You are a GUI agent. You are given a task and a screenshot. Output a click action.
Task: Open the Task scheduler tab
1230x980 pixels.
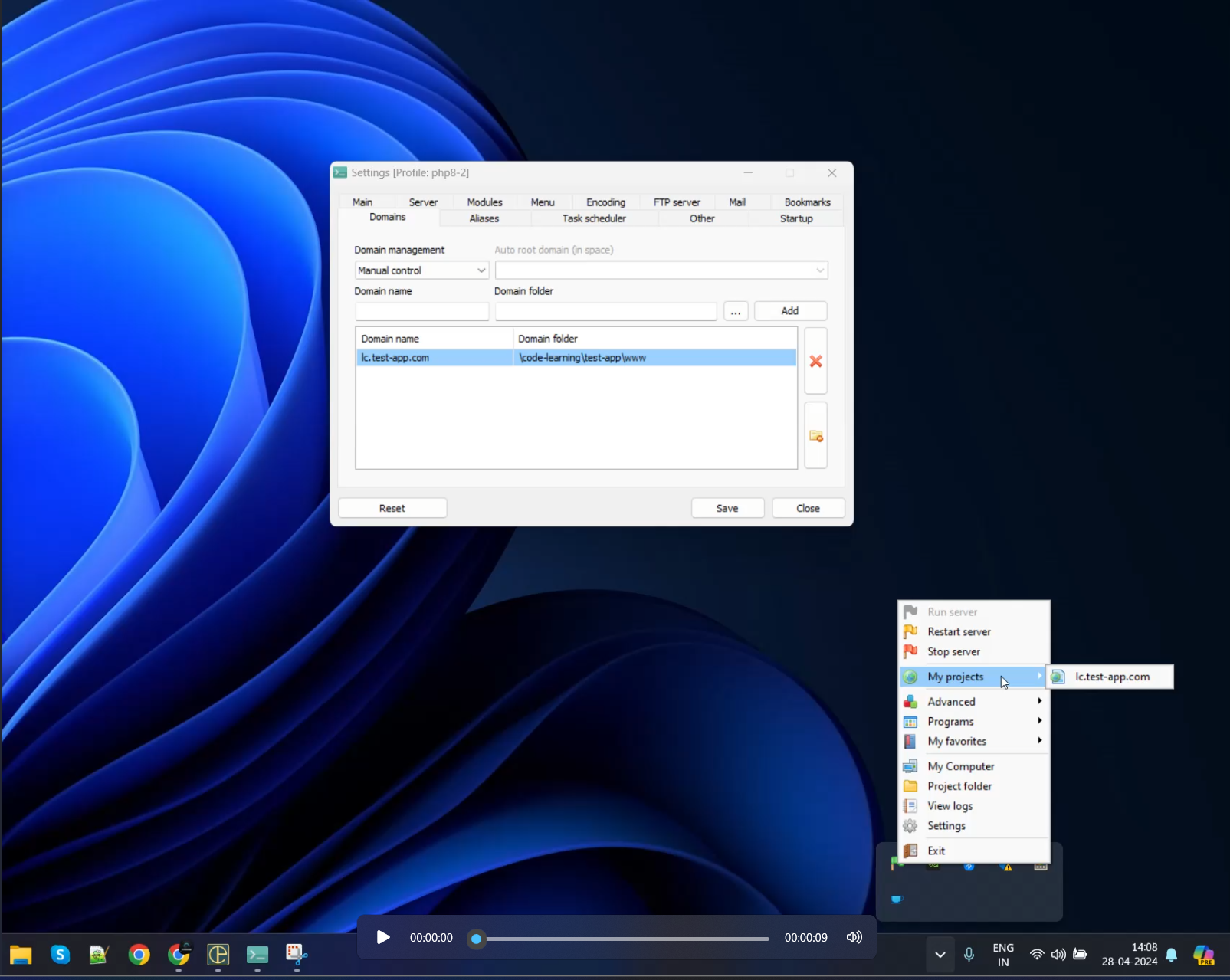pyautogui.click(x=594, y=218)
